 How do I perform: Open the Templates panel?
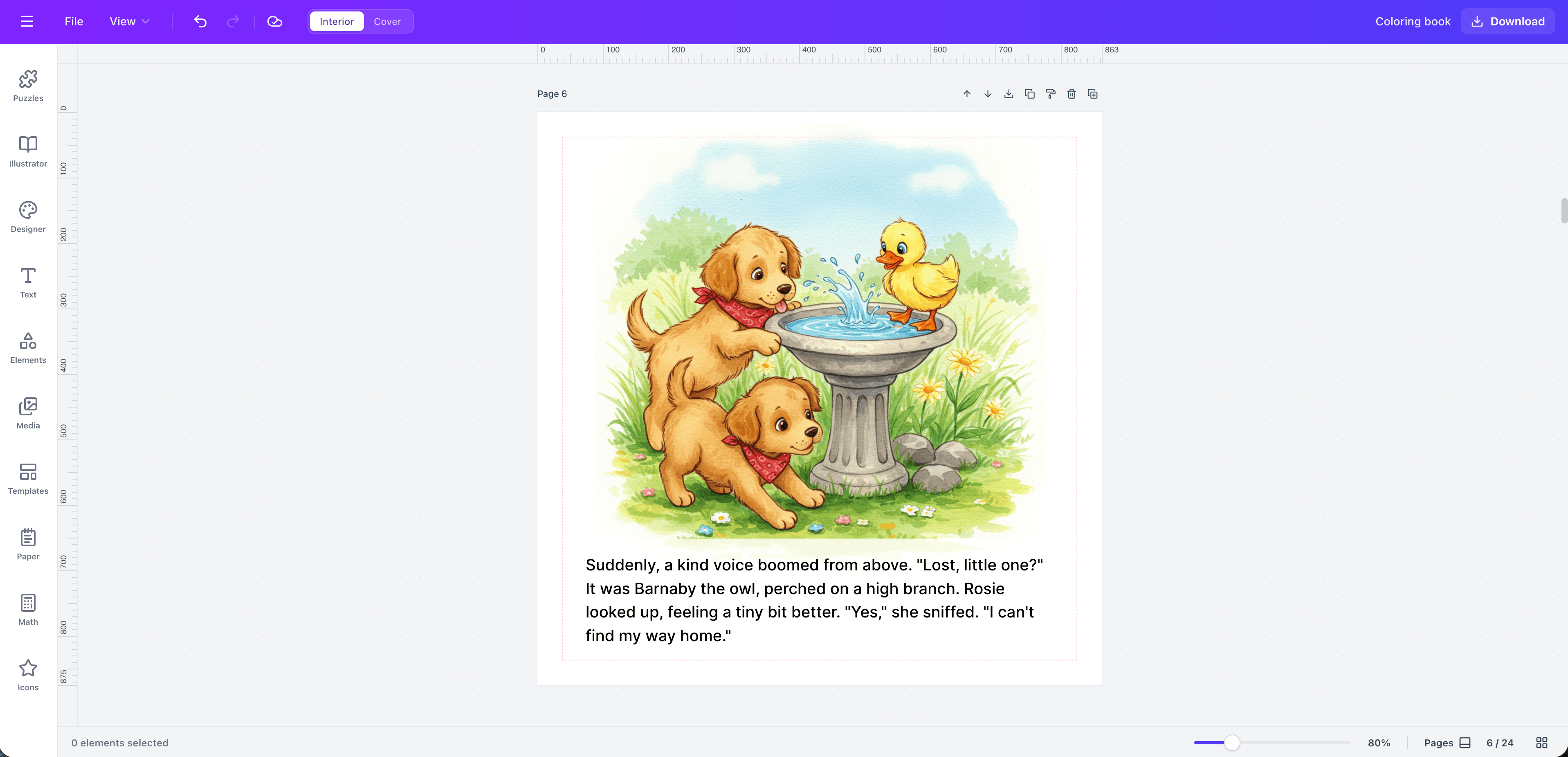tap(27, 479)
